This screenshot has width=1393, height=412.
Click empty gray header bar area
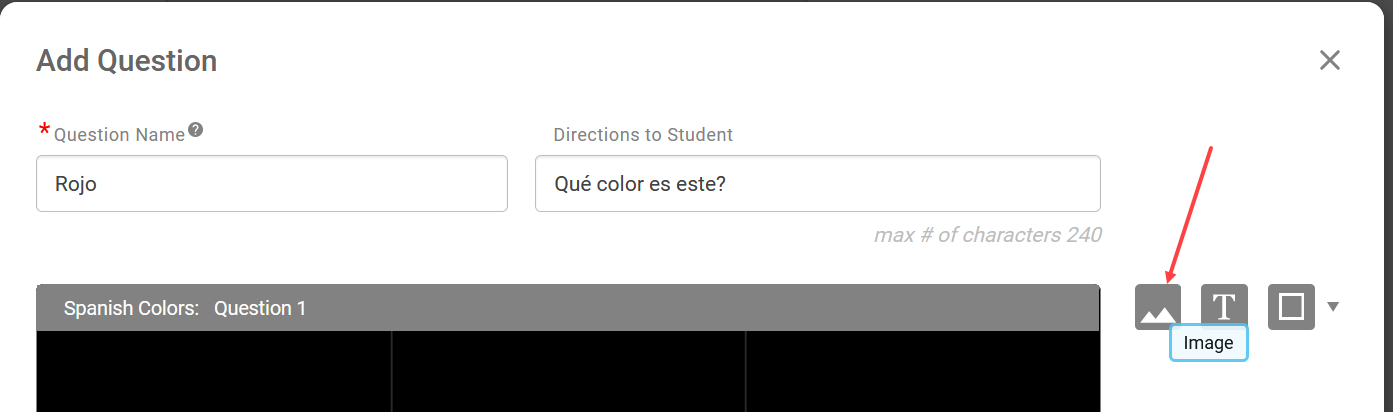point(700,308)
